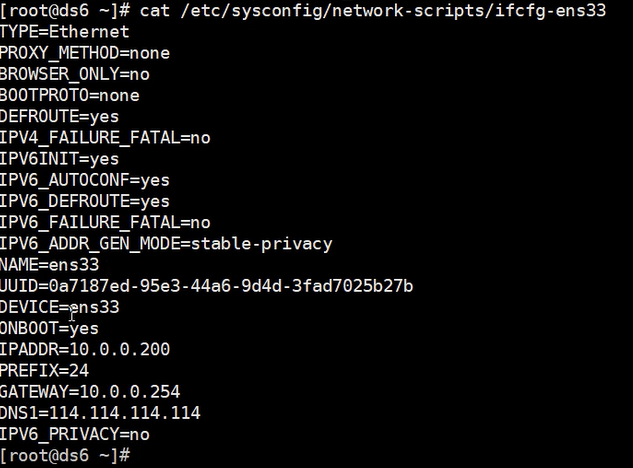The image size is (633, 468).
Task: Click the BROWSER_ONLY=no text
Action: pyautogui.click(x=75, y=74)
